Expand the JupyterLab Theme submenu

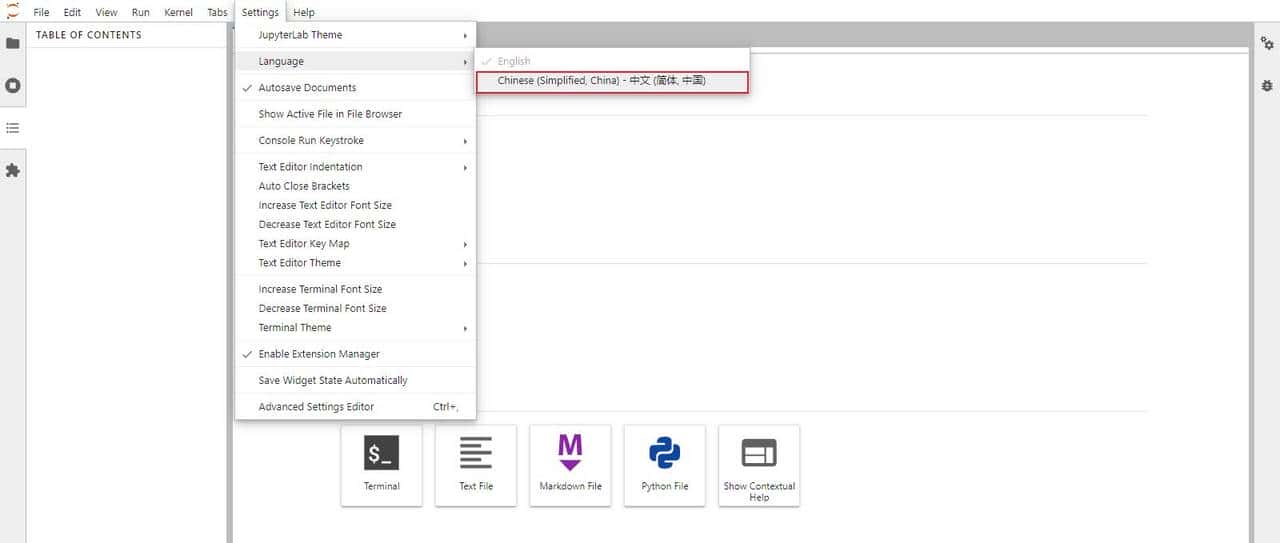click(x=355, y=35)
